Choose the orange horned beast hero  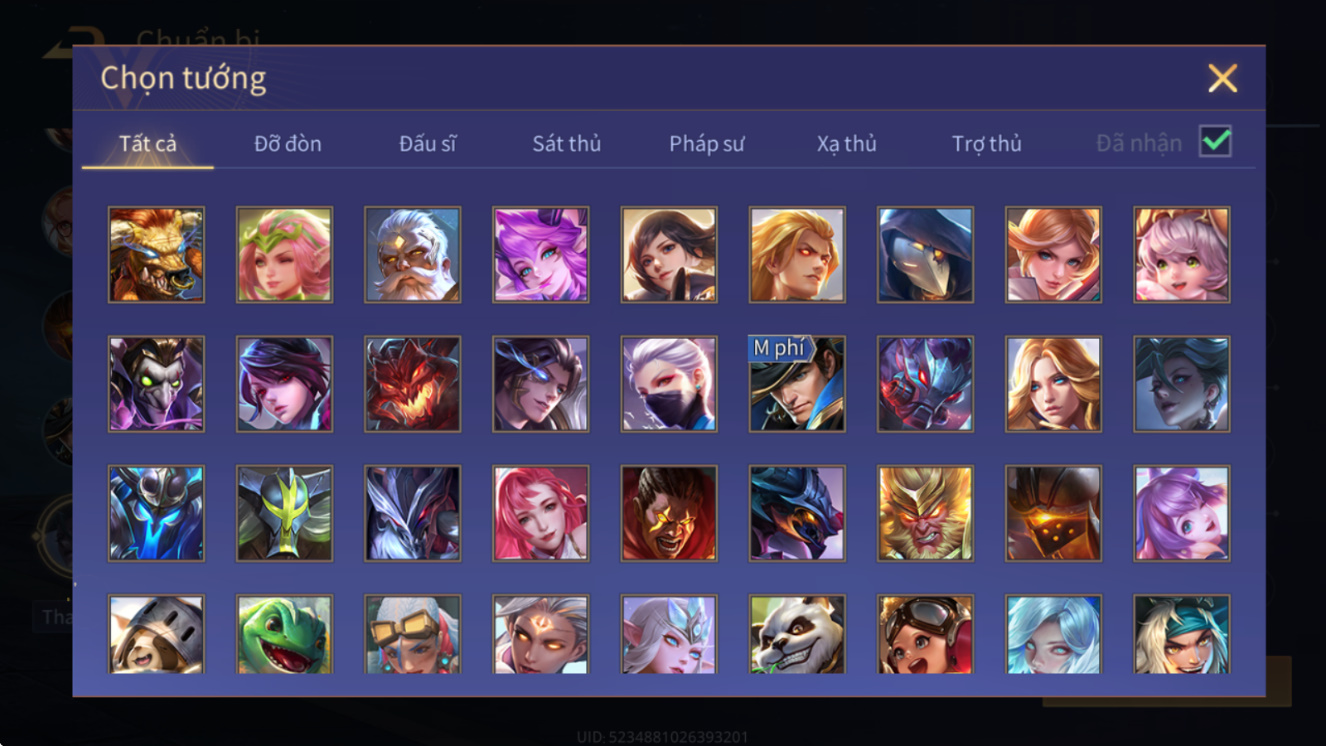[x=156, y=255]
